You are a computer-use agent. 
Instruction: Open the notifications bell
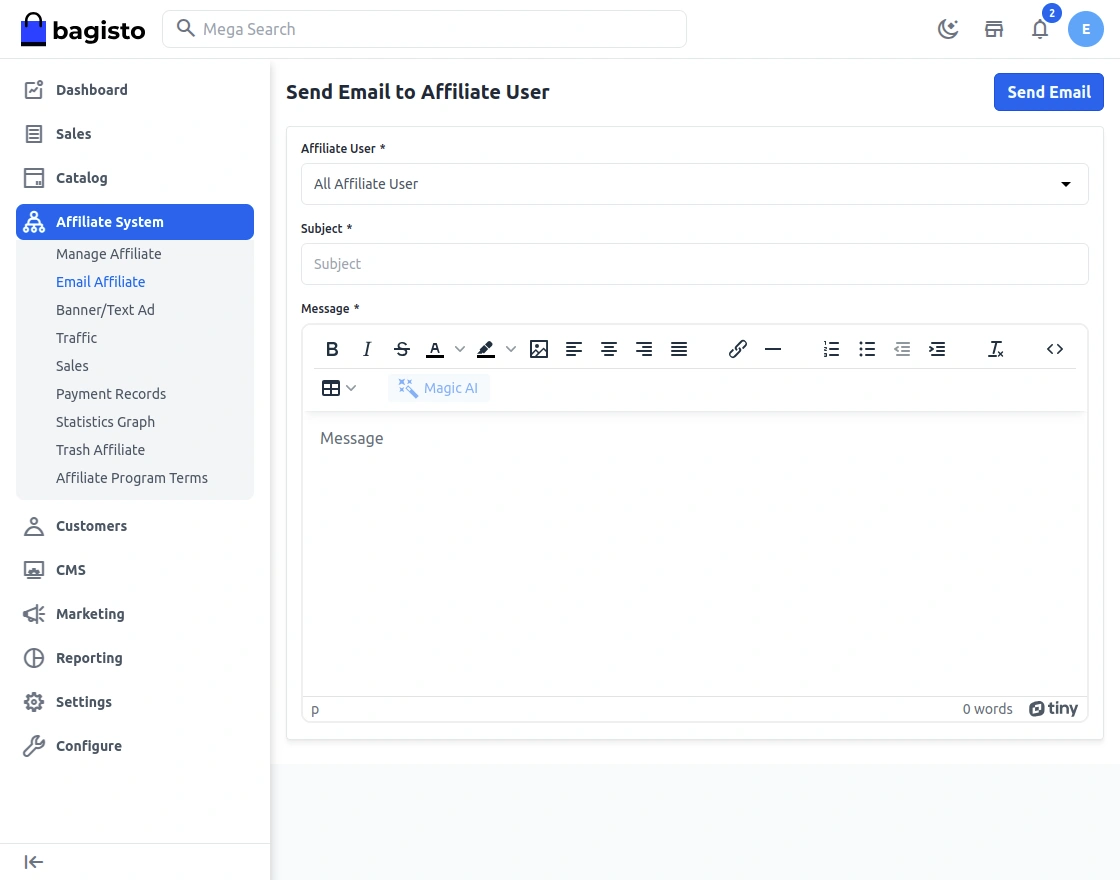point(1040,29)
